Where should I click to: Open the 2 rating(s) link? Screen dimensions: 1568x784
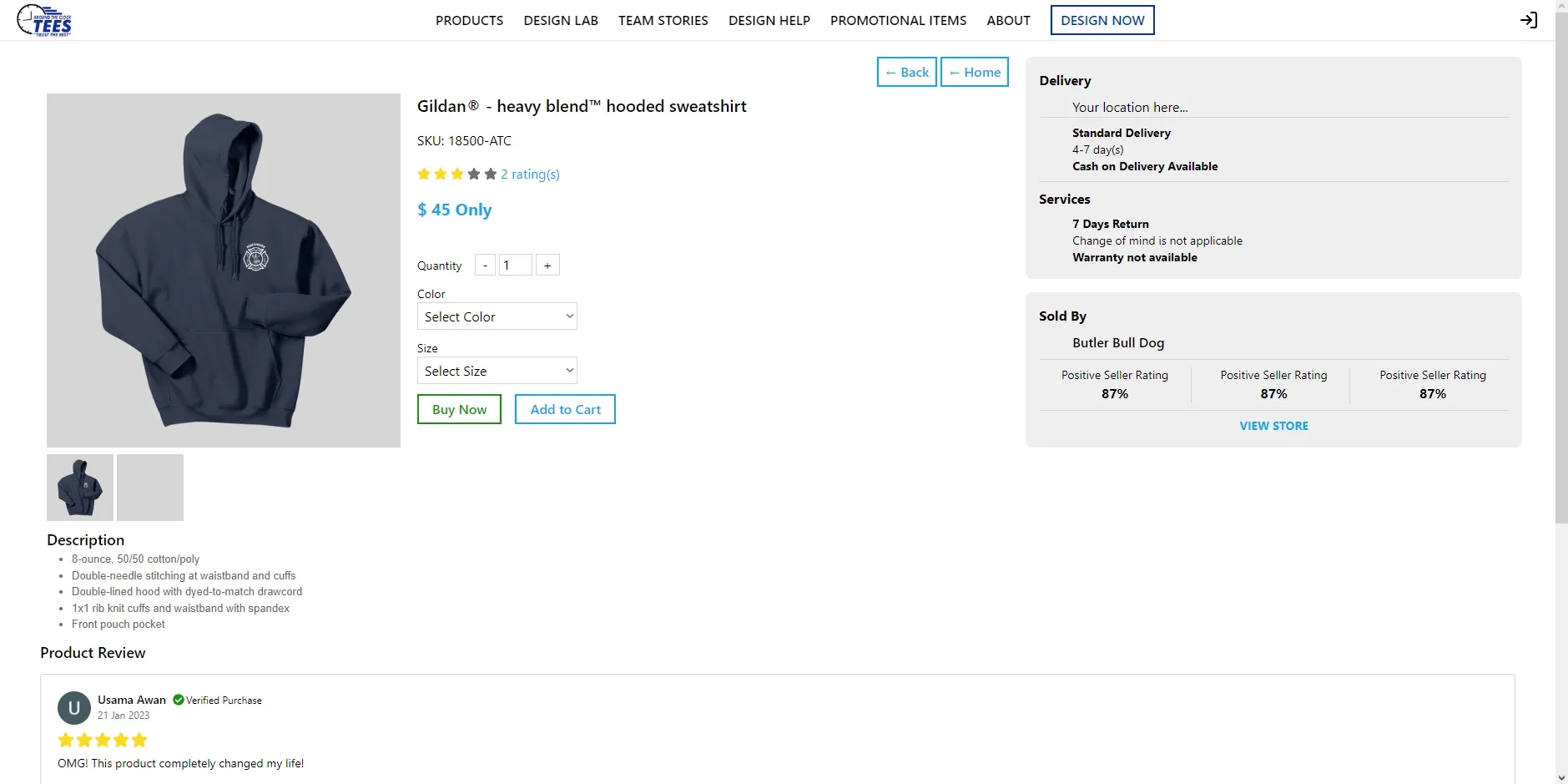pos(530,174)
